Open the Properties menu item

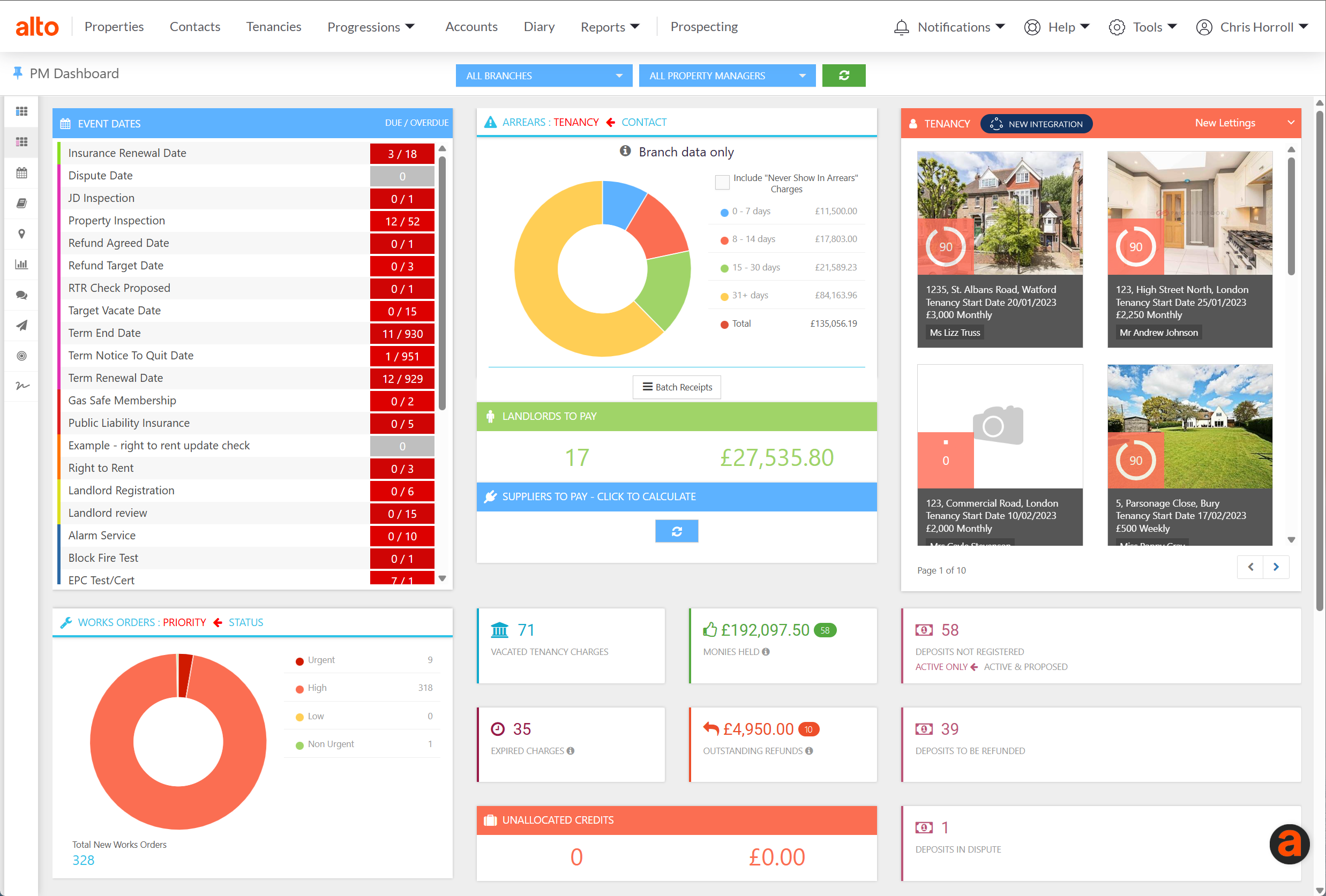pyautogui.click(x=114, y=26)
